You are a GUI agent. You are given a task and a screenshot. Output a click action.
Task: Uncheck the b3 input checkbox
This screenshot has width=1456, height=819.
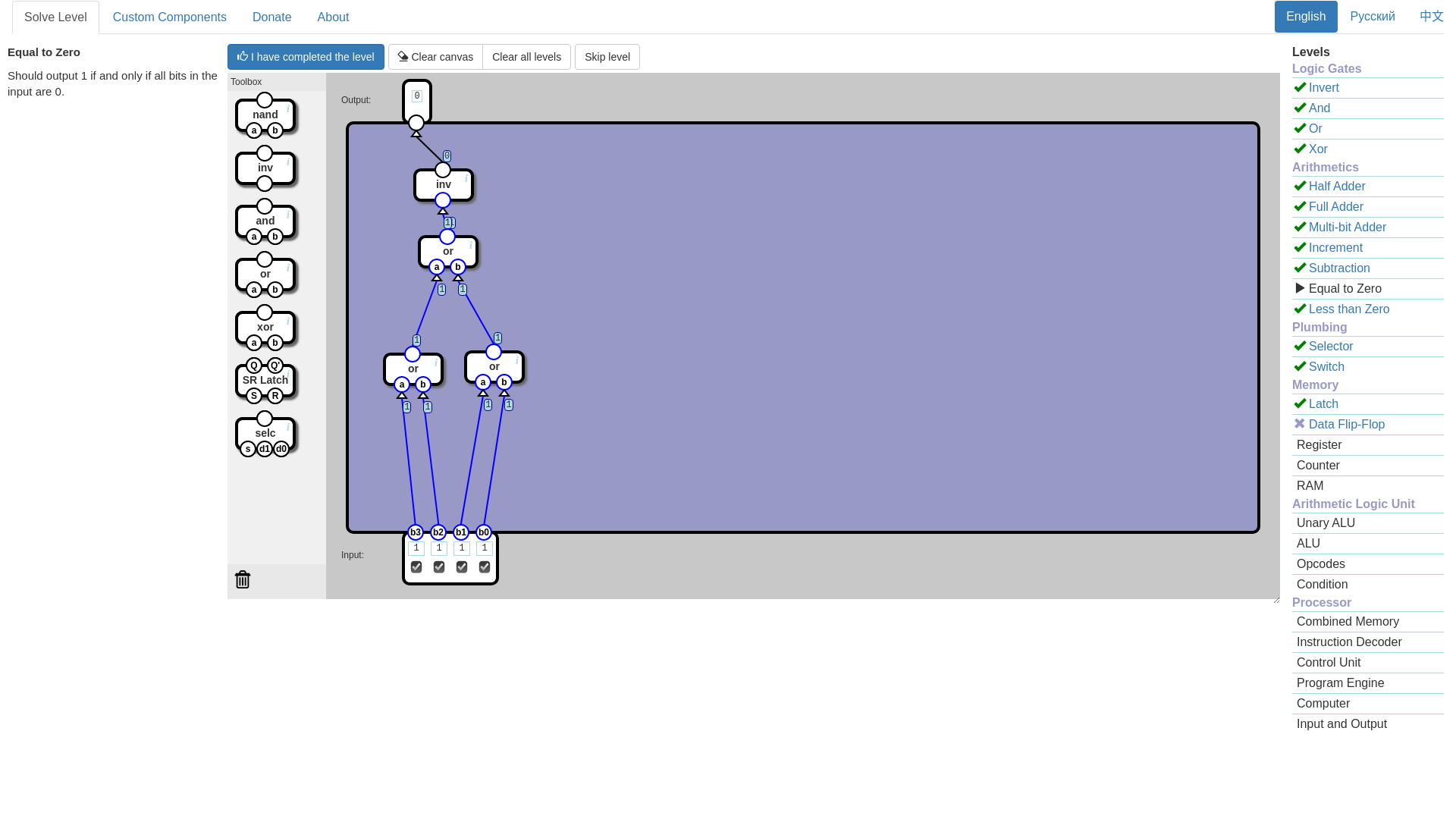pos(416,567)
